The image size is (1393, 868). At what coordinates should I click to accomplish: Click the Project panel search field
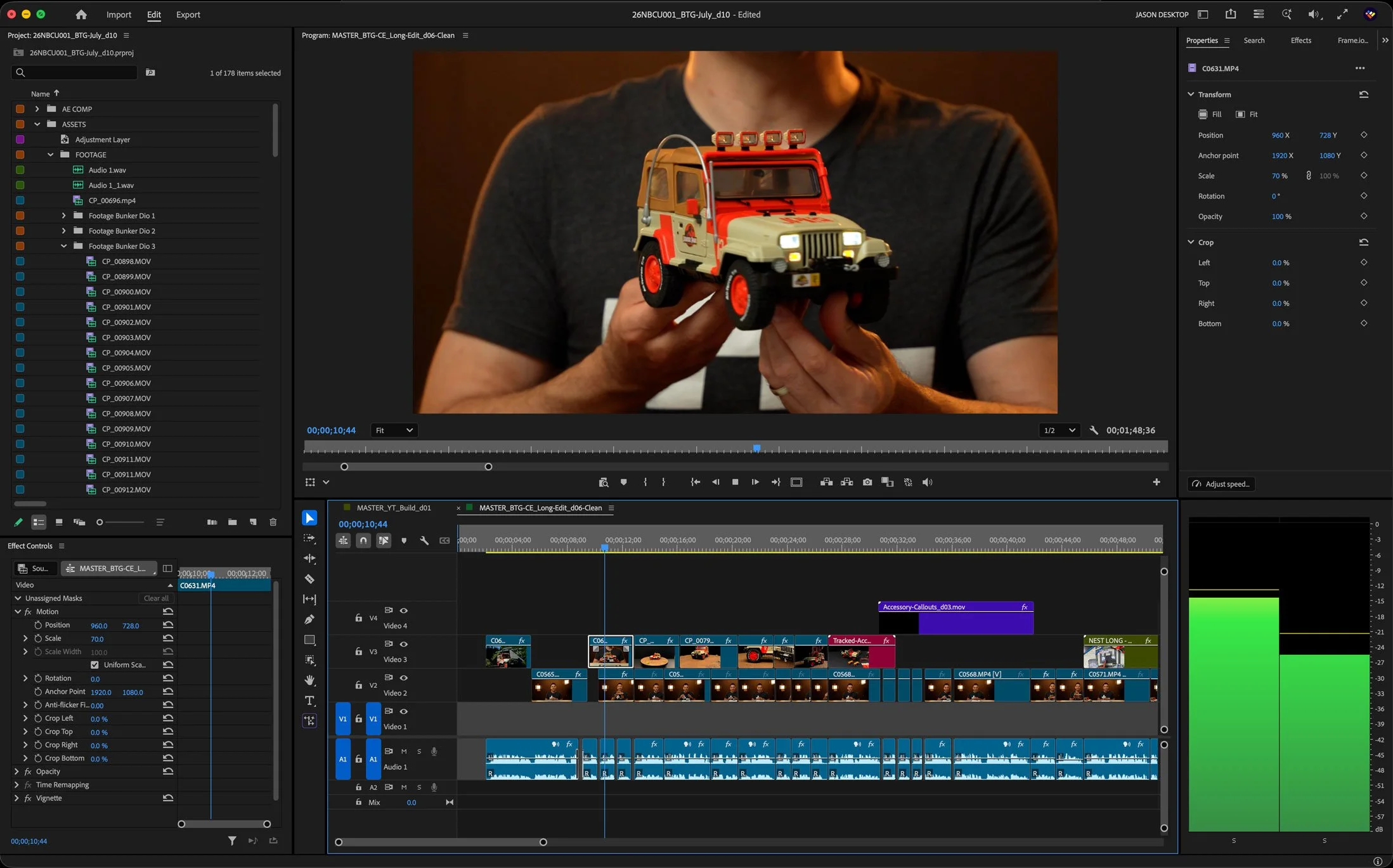tap(74, 72)
